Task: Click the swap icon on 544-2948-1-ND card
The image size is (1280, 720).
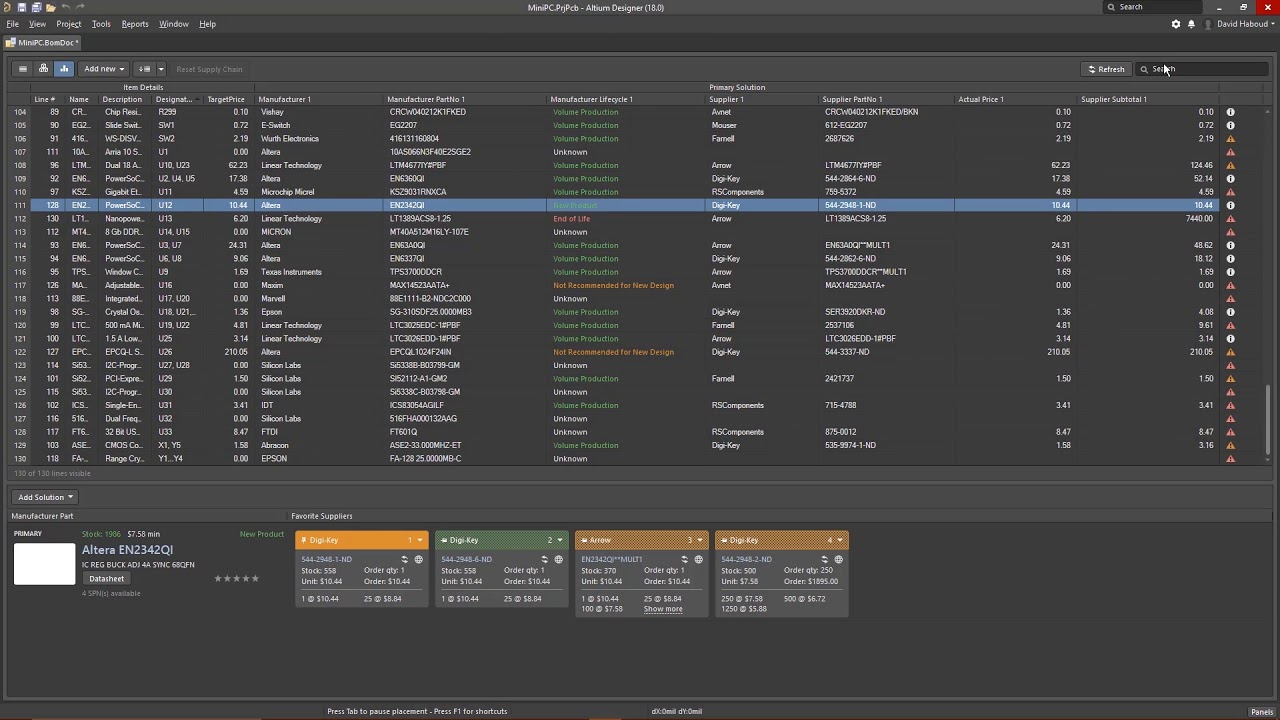Action: [x=405, y=560]
